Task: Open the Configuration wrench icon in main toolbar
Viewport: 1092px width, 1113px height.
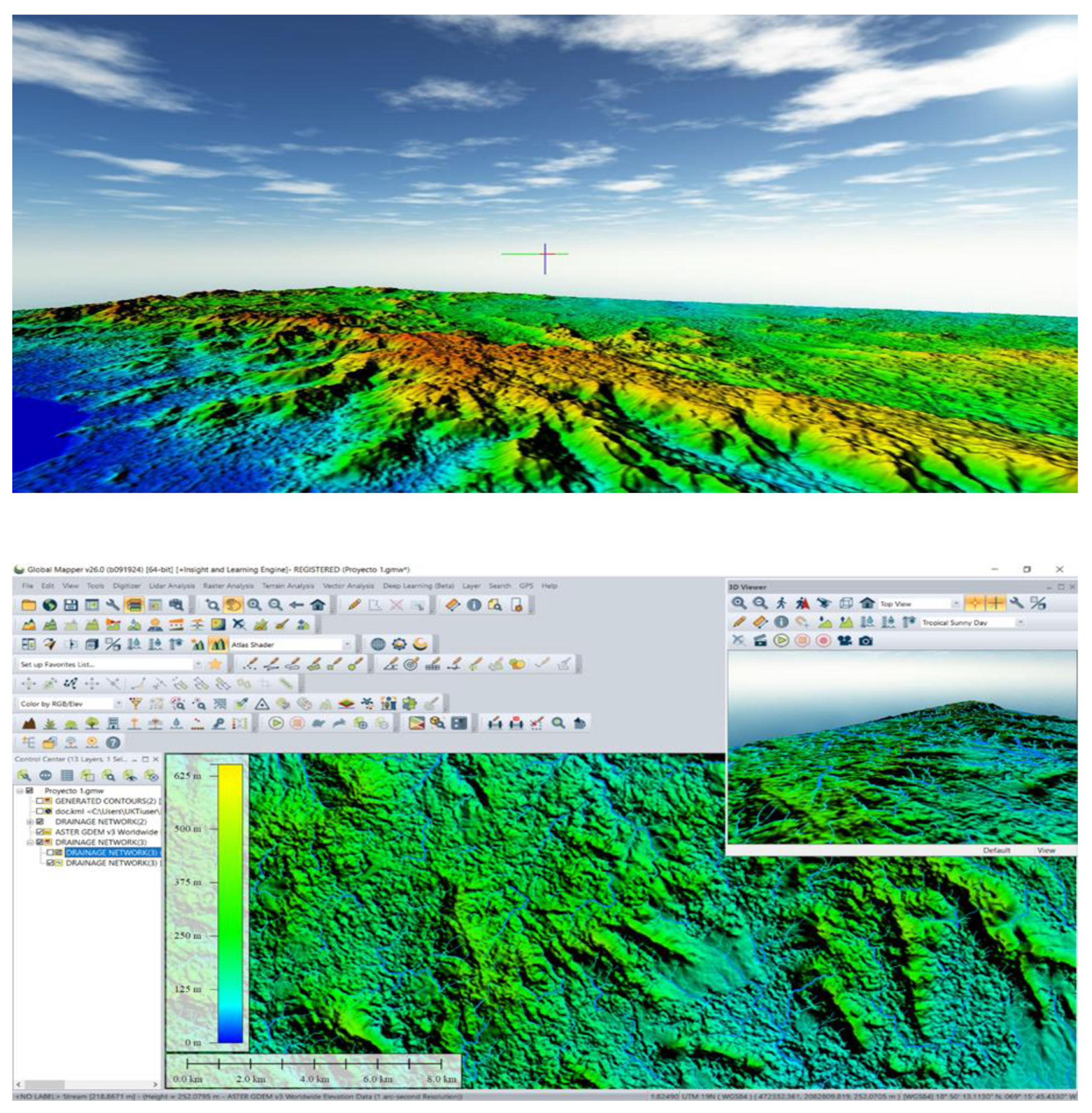Action: (x=113, y=605)
